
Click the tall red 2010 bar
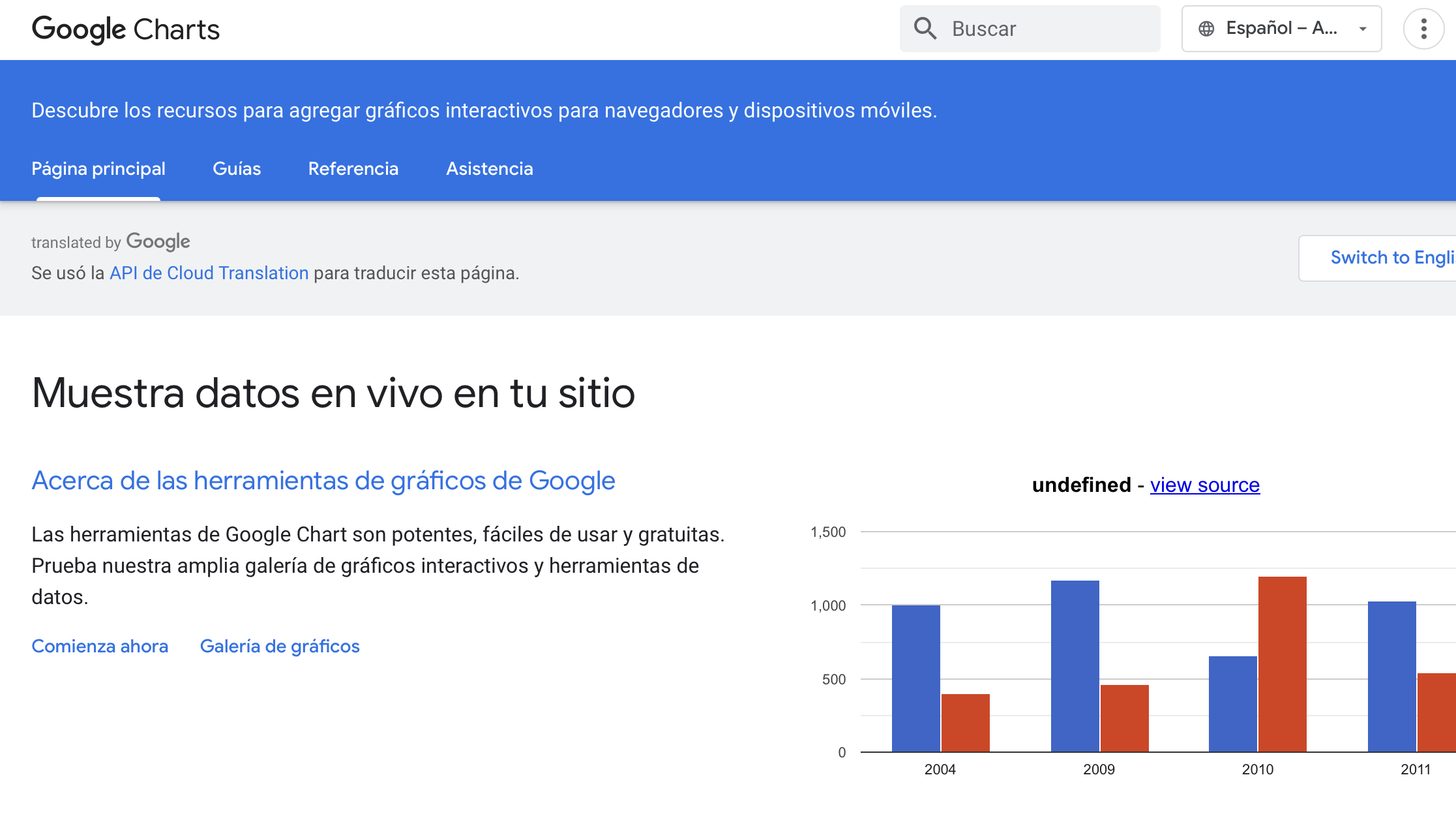pos(1282,664)
